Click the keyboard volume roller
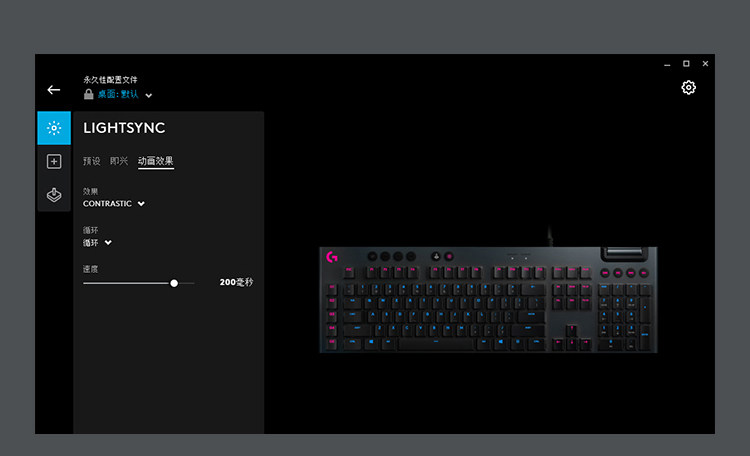 (x=625, y=252)
